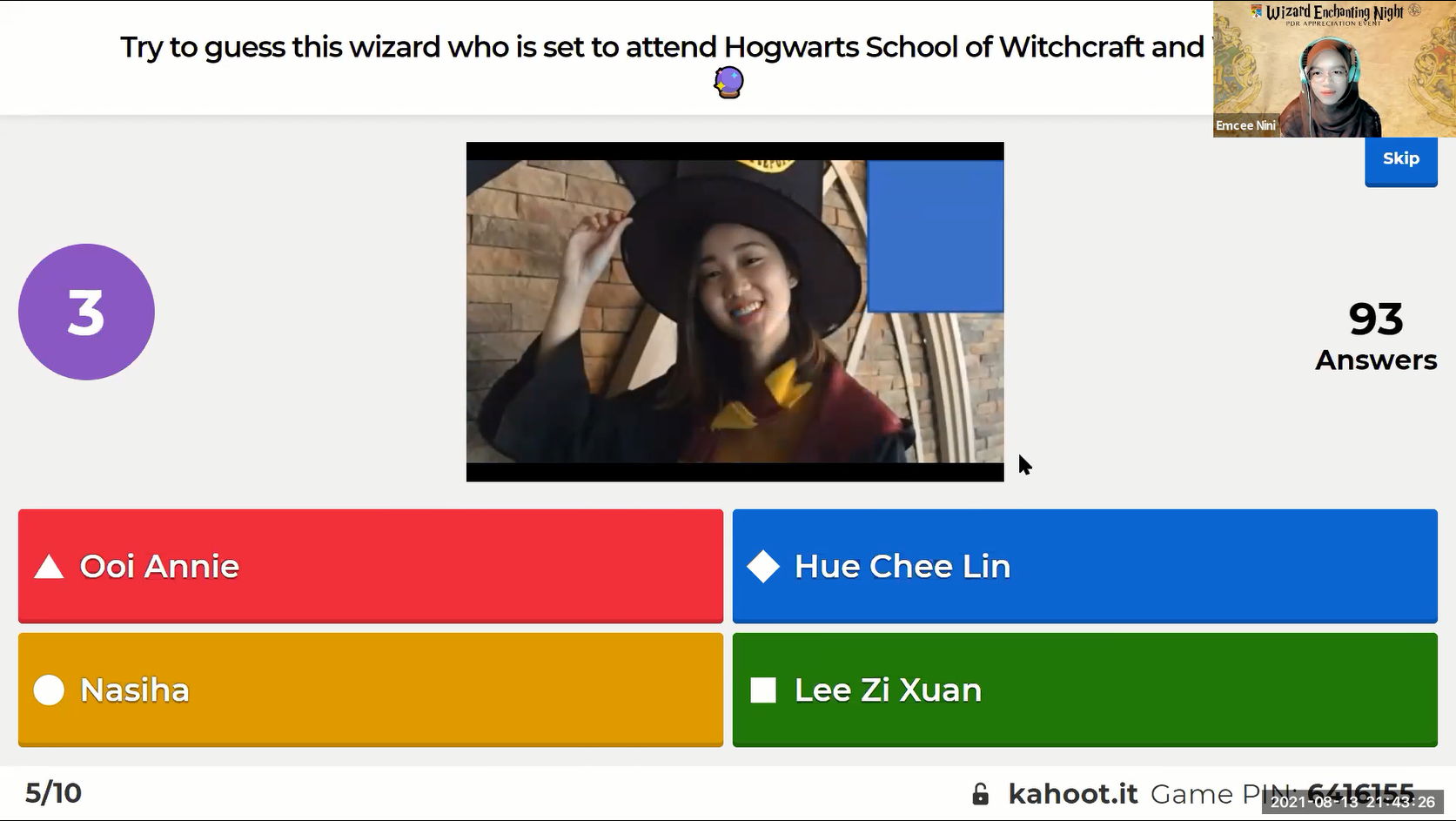Image resolution: width=1456 pixels, height=821 pixels.
Task: Skip the current question
Action: (1400, 160)
